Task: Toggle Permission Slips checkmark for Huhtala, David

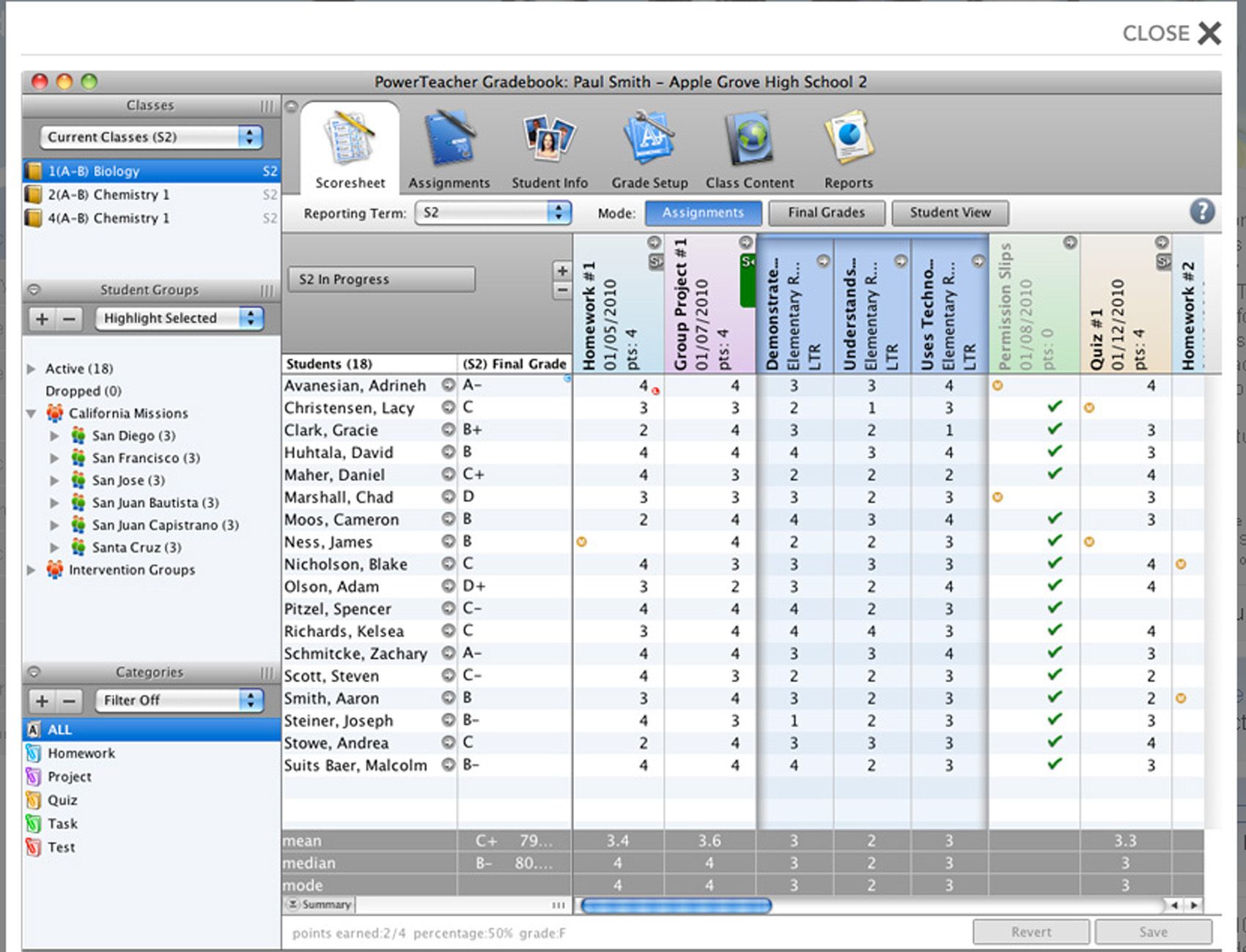Action: (x=1055, y=451)
